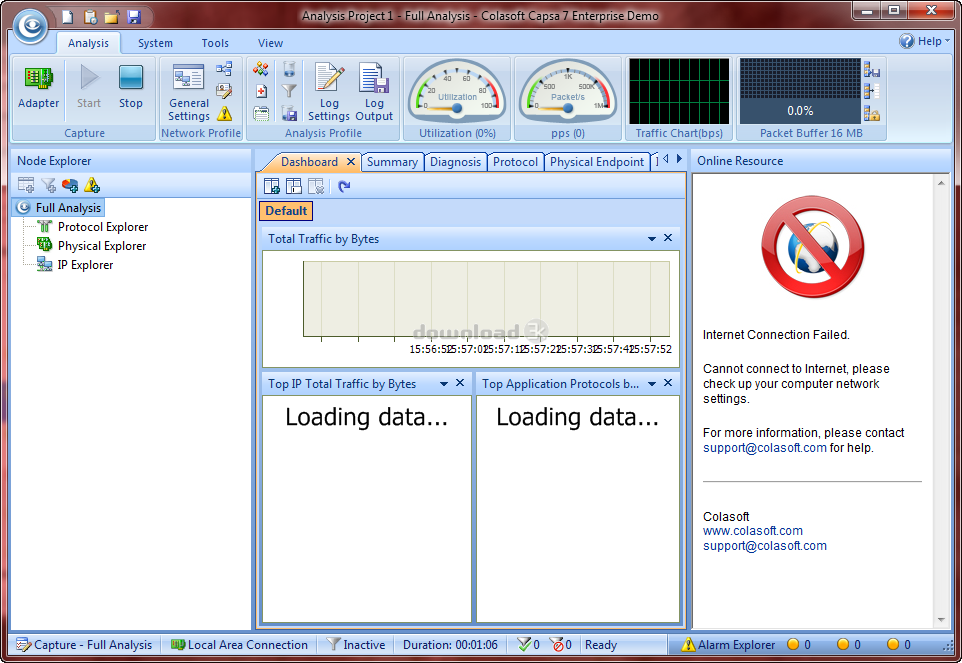962x663 pixels.
Task: Create a new project from quick access toolbar
Action: [x=68, y=17]
